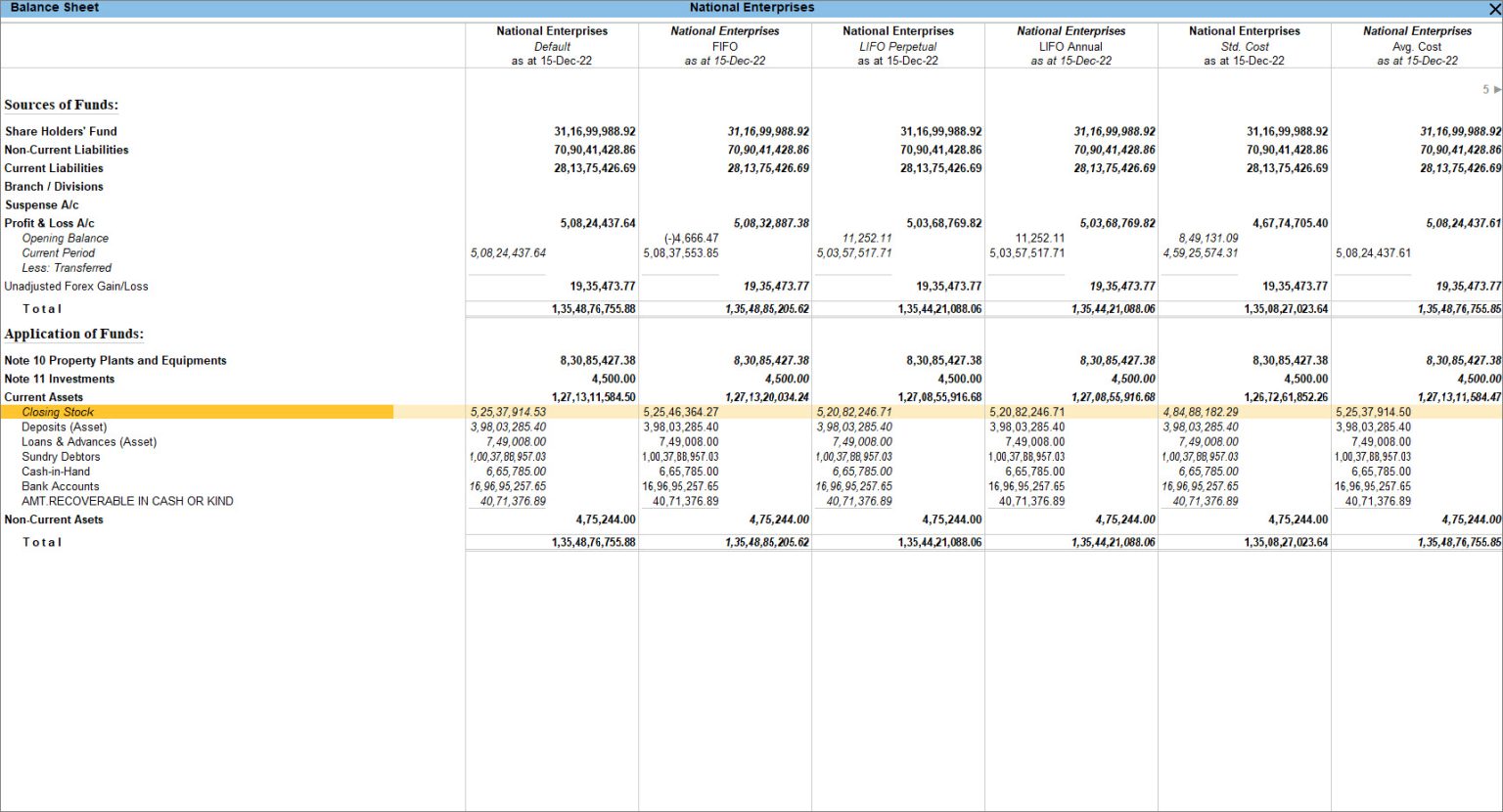Screen dimensions: 1503x812
Task: Click Loans & Advances (Asset)
Action: tap(89, 441)
